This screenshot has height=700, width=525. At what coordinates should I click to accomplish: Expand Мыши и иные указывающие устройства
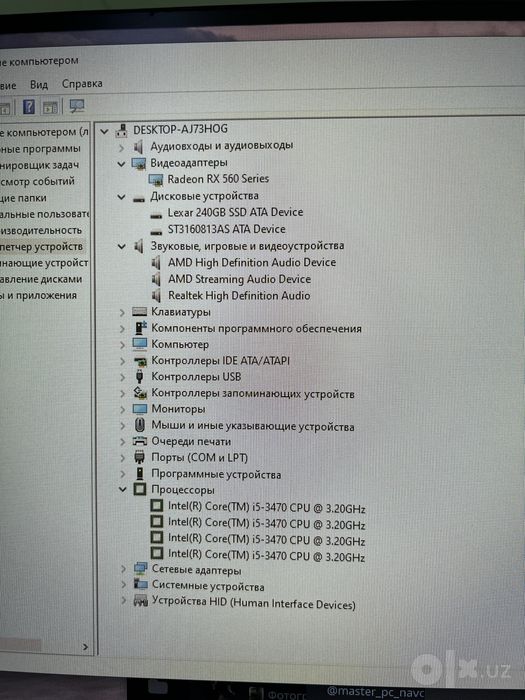122,425
